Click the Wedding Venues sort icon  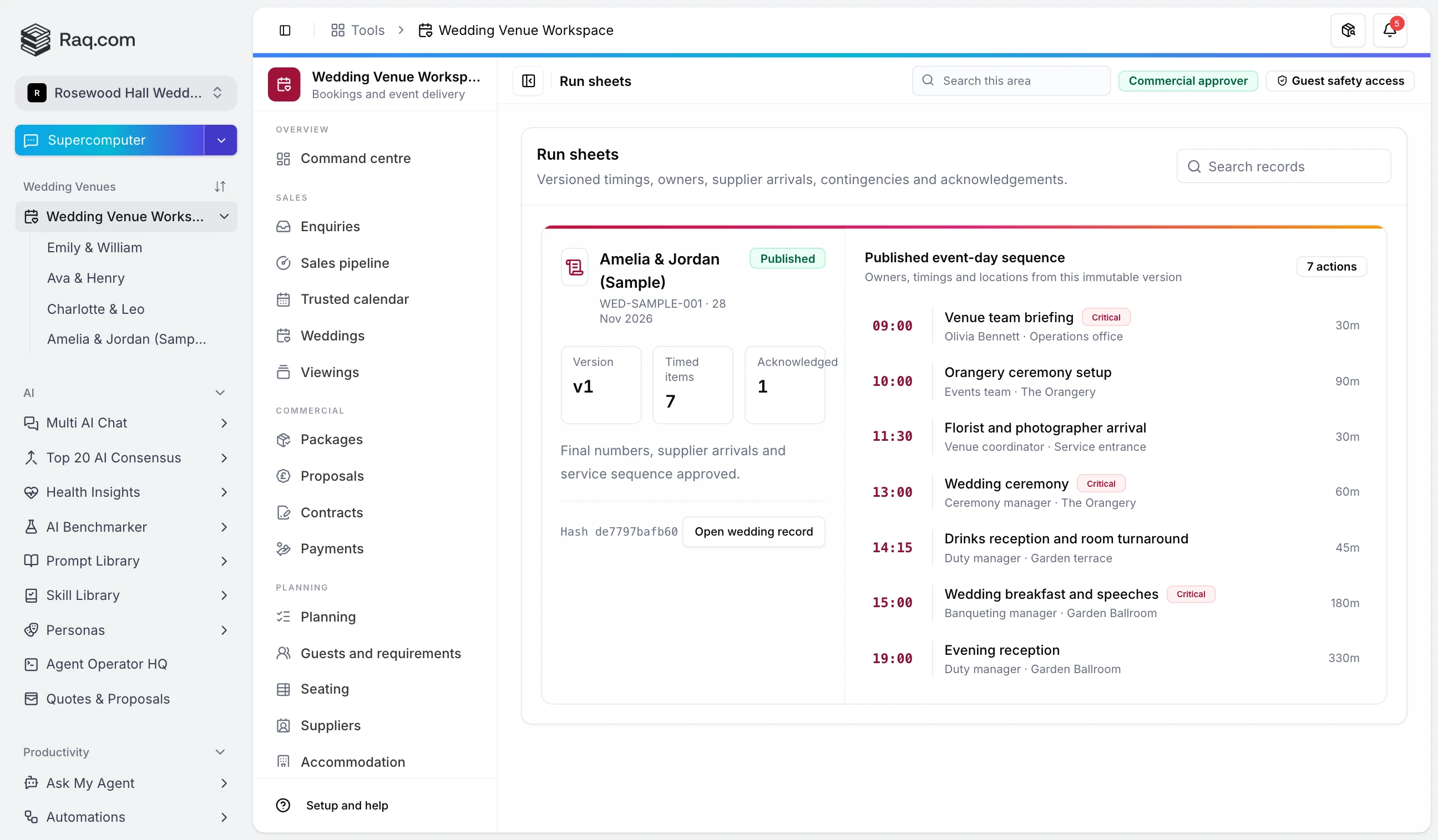click(220, 186)
